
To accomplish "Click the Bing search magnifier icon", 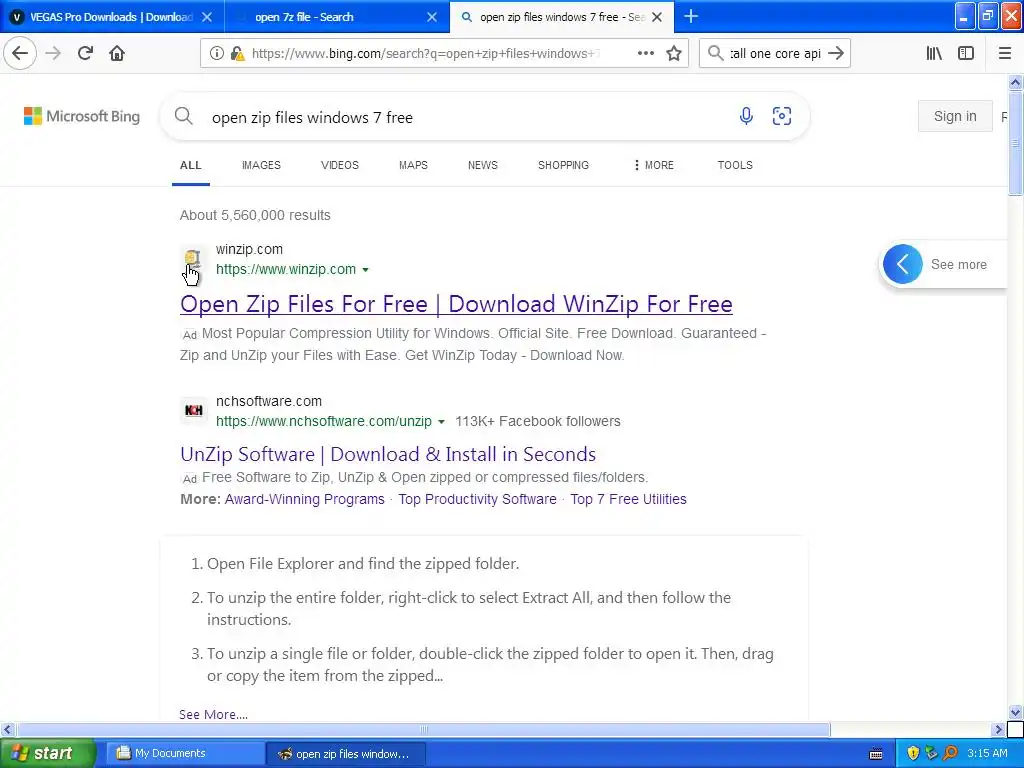I will click(x=184, y=116).
